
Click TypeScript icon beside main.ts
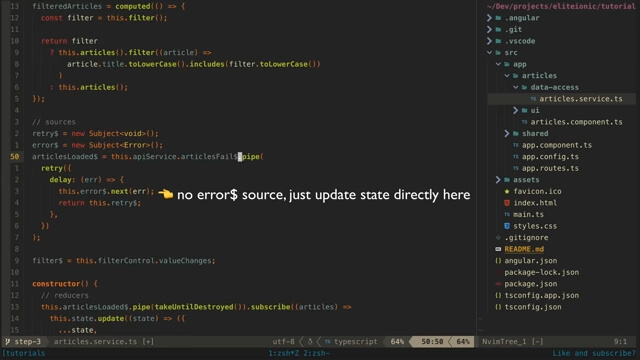click(x=507, y=214)
